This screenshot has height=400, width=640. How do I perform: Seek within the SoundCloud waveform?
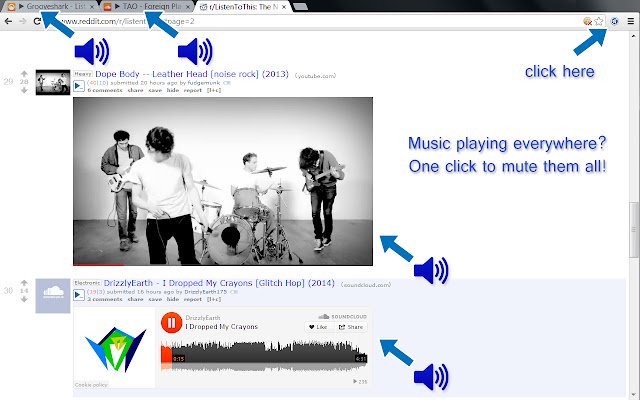[x=264, y=354]
